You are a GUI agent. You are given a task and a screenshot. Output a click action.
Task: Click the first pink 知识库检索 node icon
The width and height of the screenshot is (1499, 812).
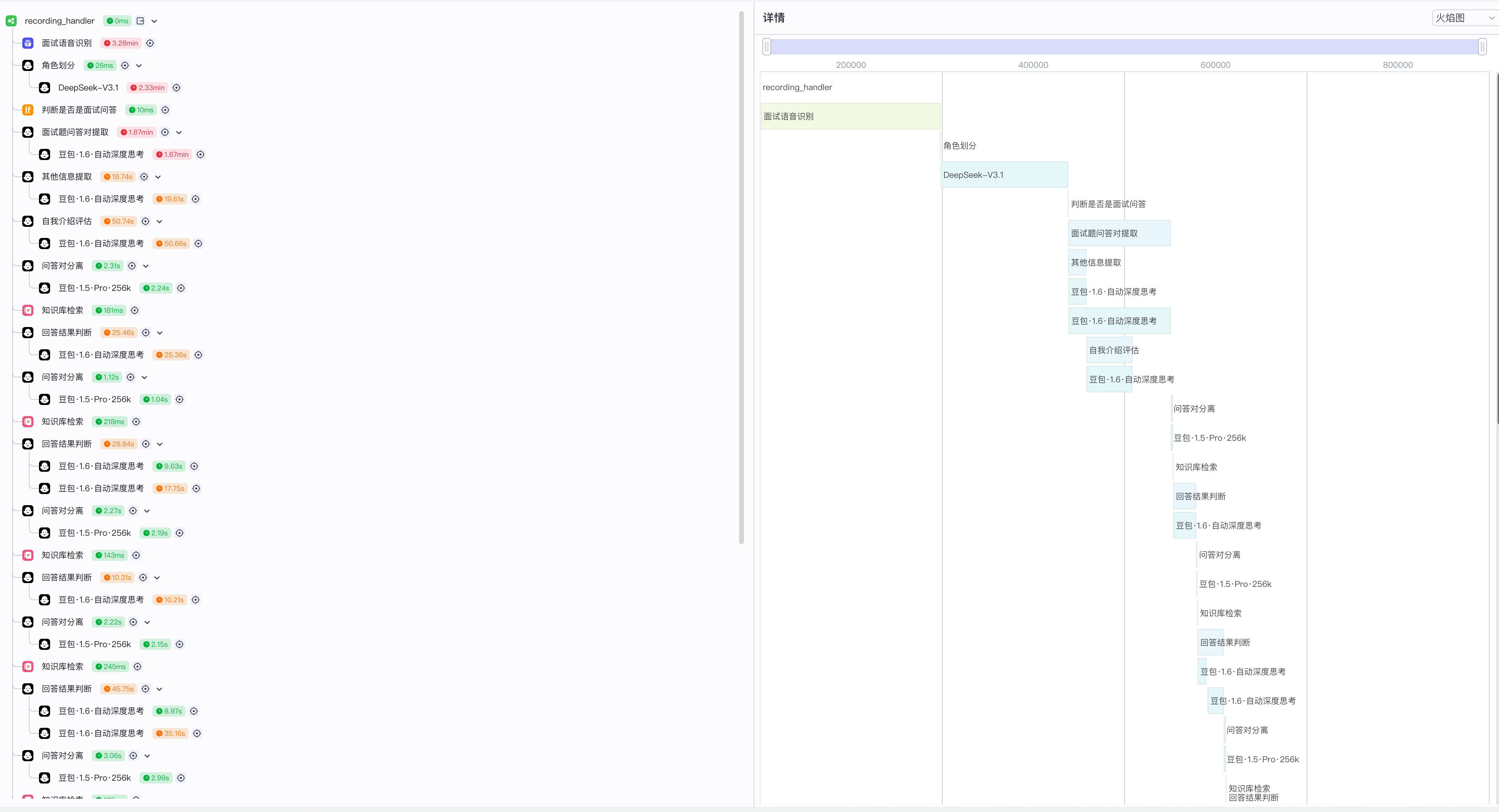pos(27,311)
